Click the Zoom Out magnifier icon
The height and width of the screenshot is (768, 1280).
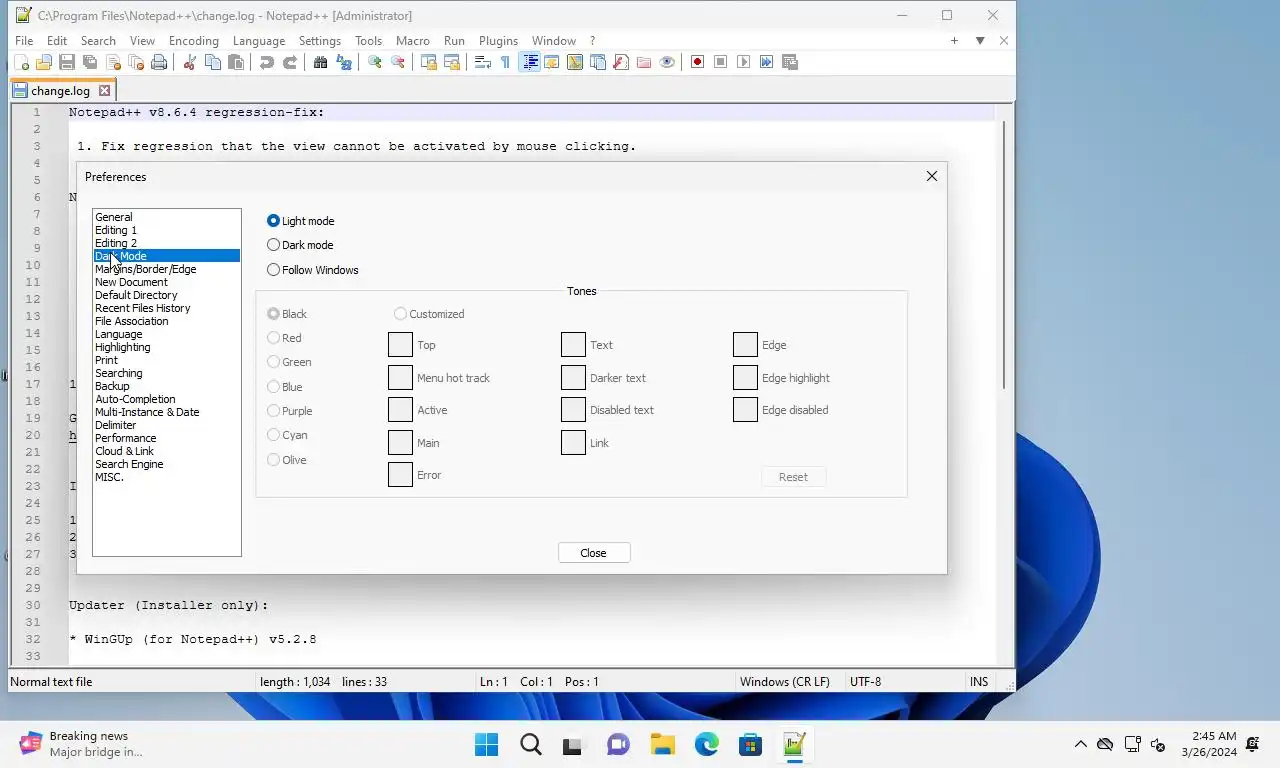click(x=398, y=62)
